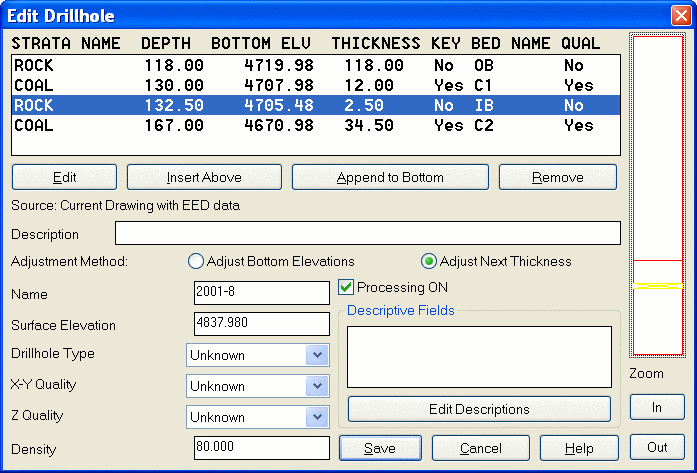Select the COAL row with depth 167.00
The height and width of the screenshot is (473, 697).
(316, 125)
